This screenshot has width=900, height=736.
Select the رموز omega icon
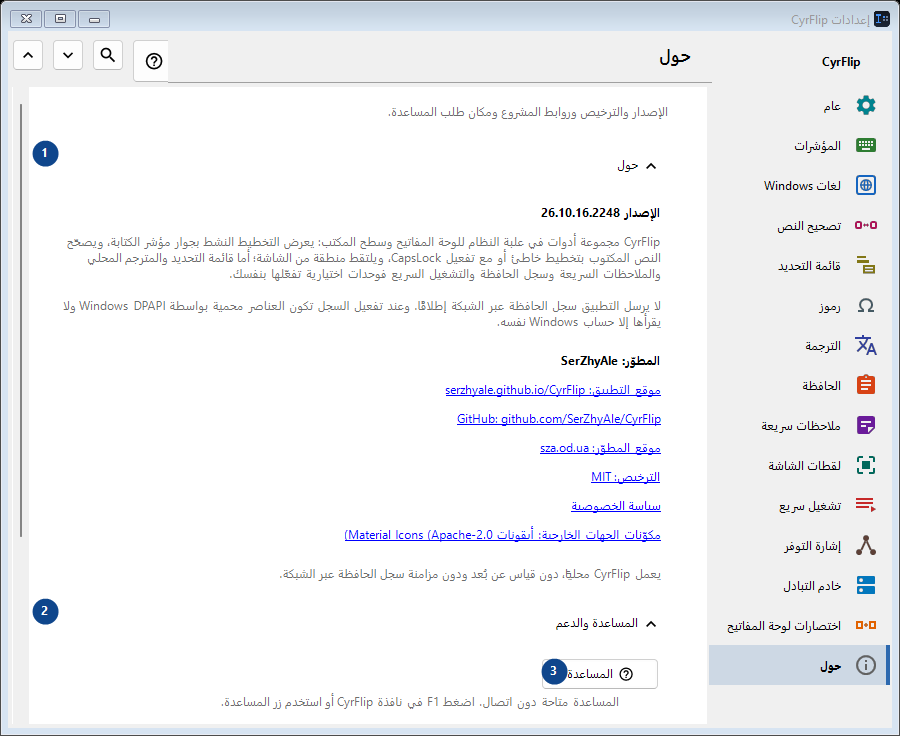[x=866, y=305]
